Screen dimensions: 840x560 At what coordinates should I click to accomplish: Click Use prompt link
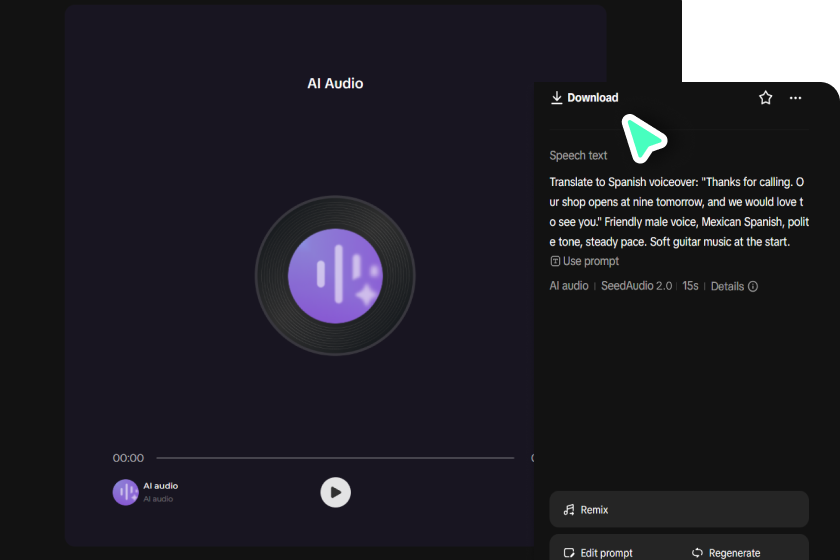click(x=584, y=261)
